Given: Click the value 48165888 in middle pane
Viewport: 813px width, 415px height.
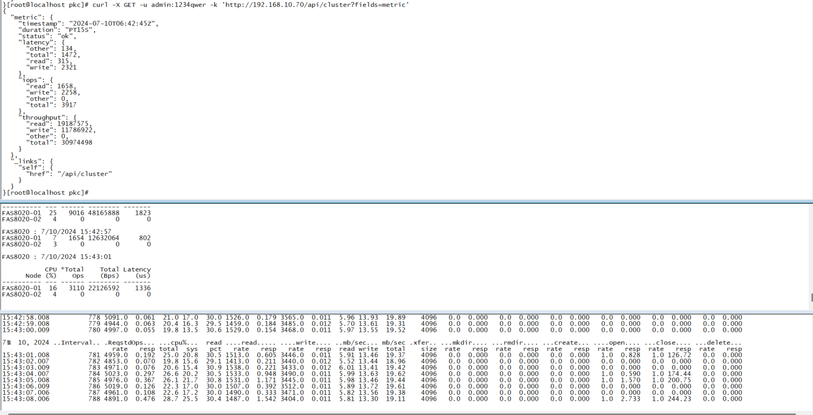Looking at the screenshot, I should 103,213.
